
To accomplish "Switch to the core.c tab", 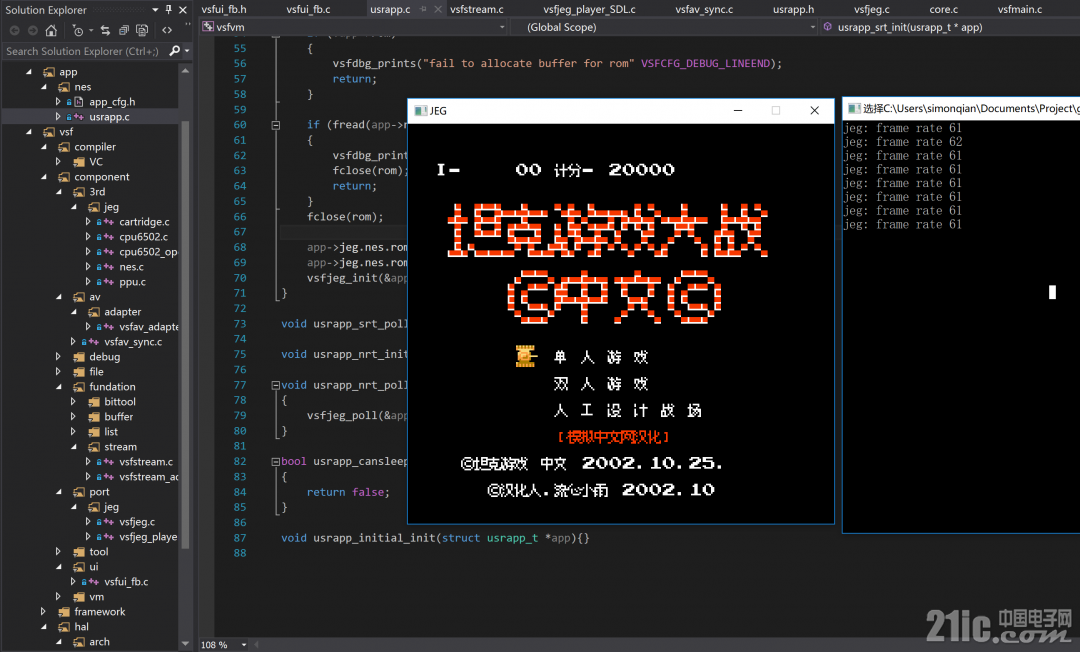I will pos(944,9).
